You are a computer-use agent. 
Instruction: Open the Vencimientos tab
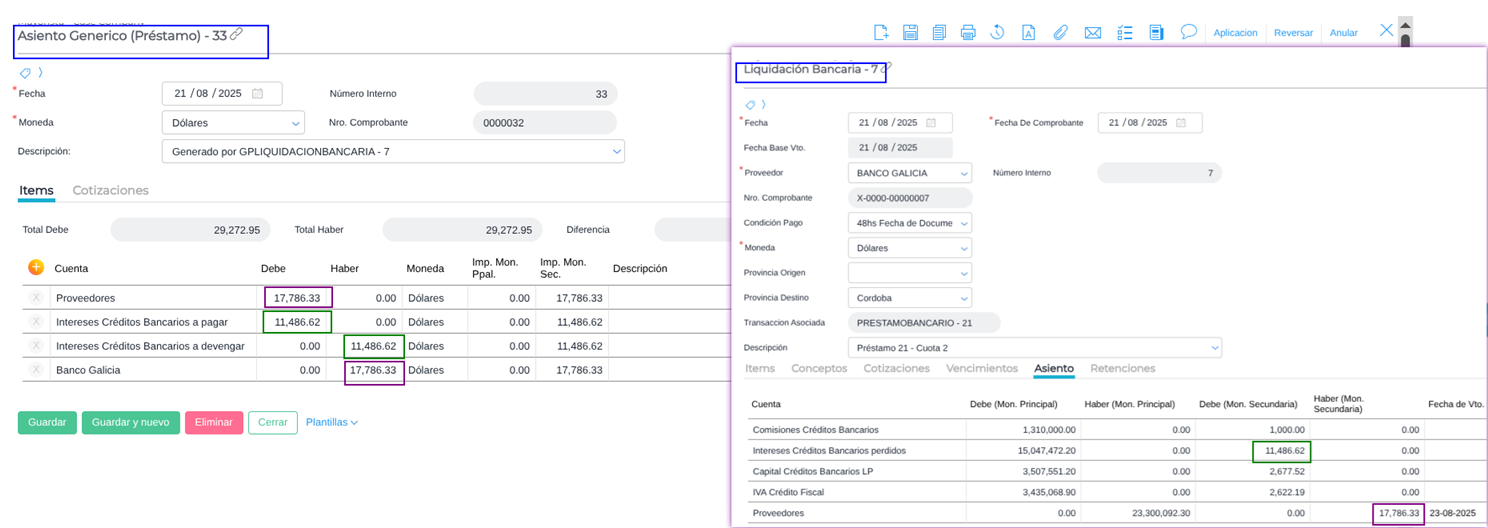click(x=982, y=368)
